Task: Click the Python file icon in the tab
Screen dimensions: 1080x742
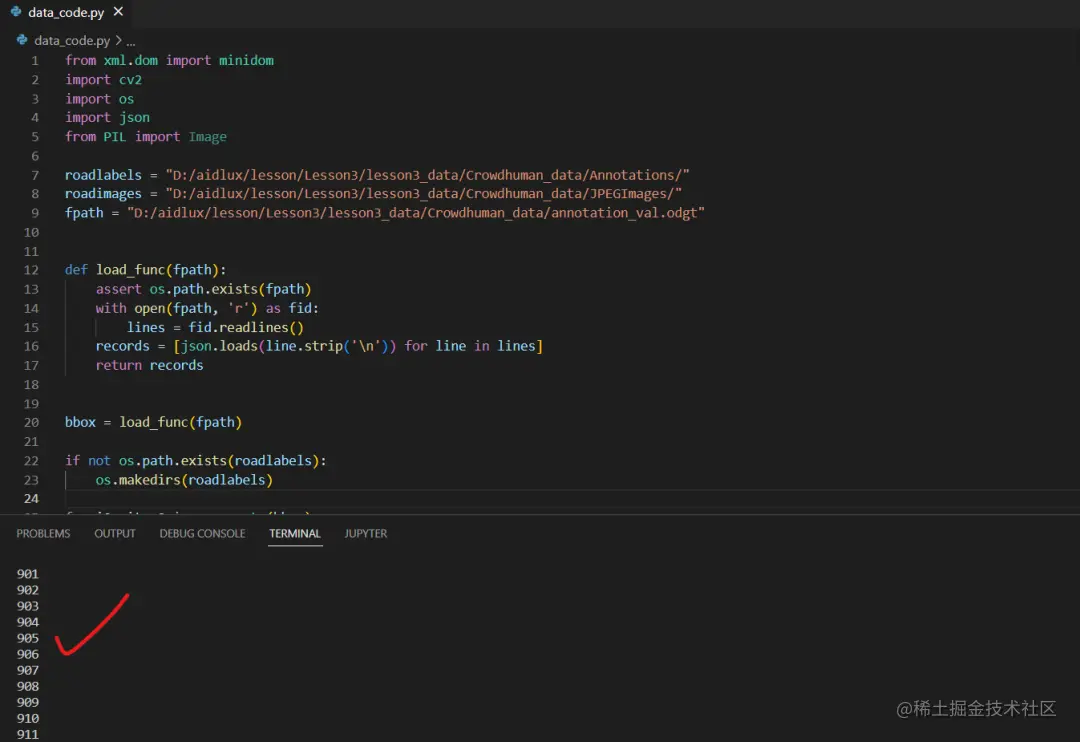Action: click(16, 12)
